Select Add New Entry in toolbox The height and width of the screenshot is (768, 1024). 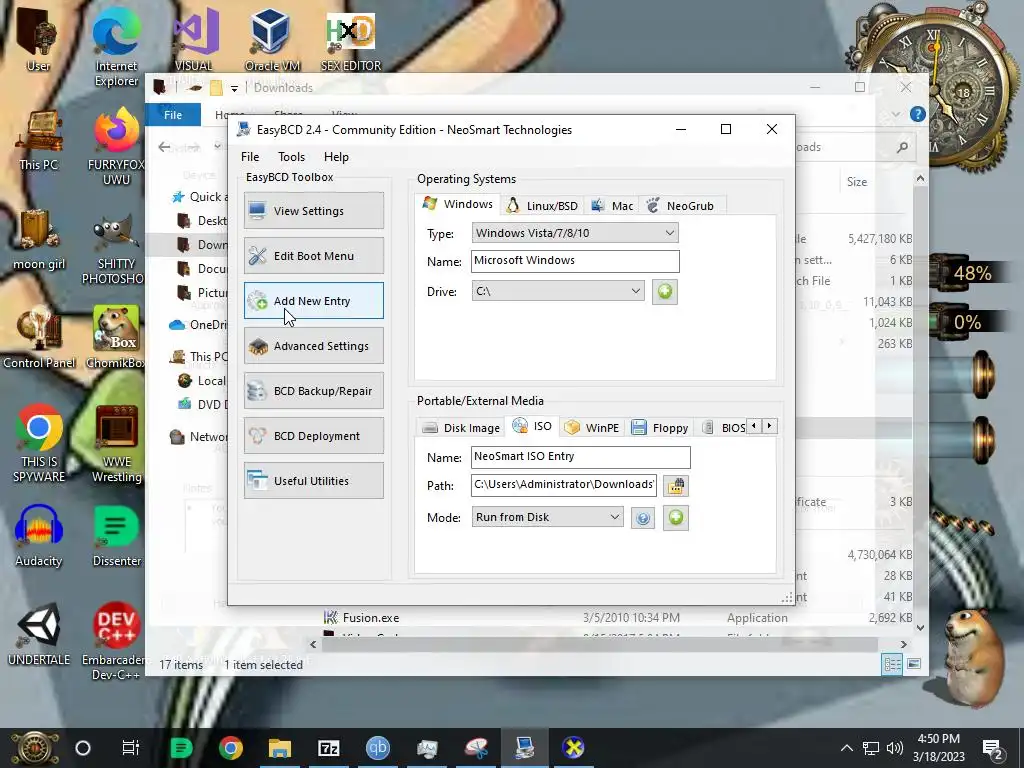pos(313,300)
